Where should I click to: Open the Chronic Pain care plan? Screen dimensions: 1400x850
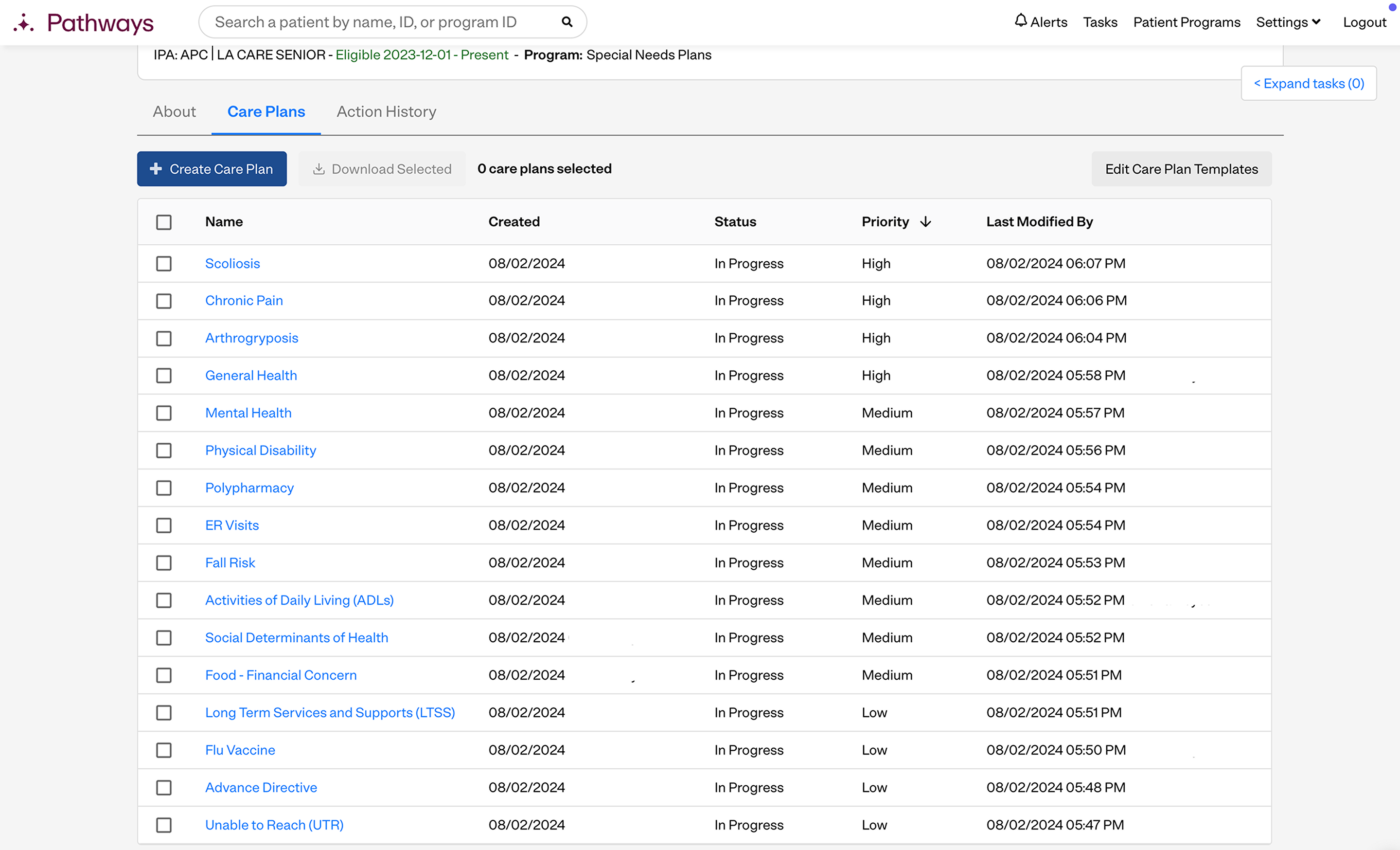click(x=244, y=301)
